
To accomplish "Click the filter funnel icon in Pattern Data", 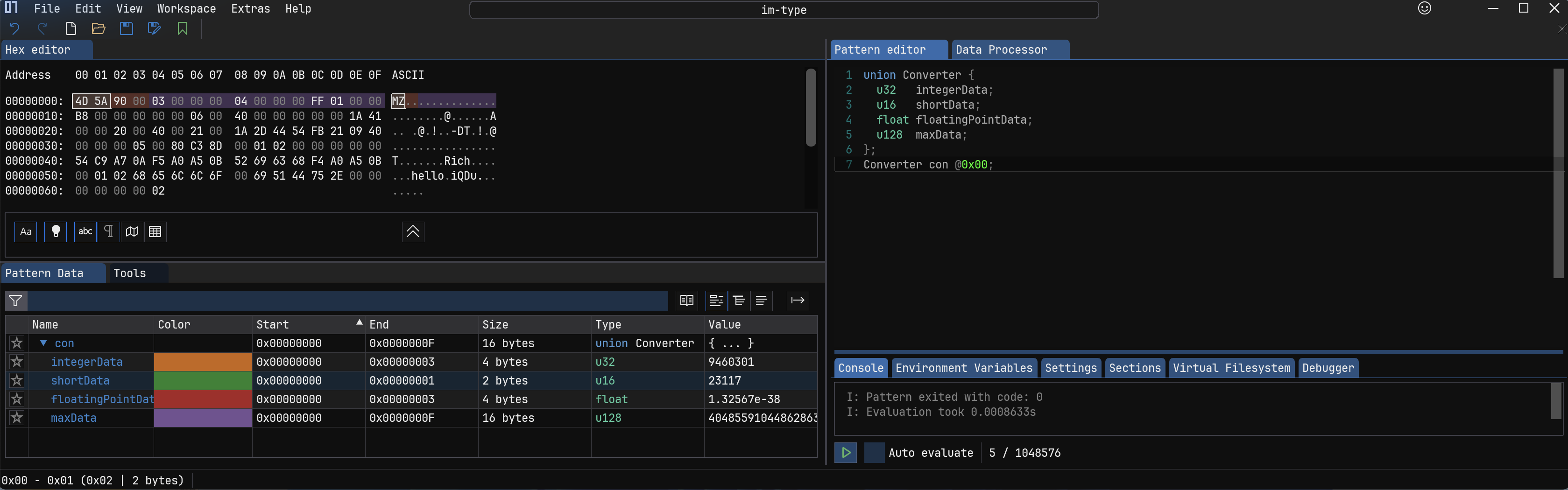I will 16,301.
